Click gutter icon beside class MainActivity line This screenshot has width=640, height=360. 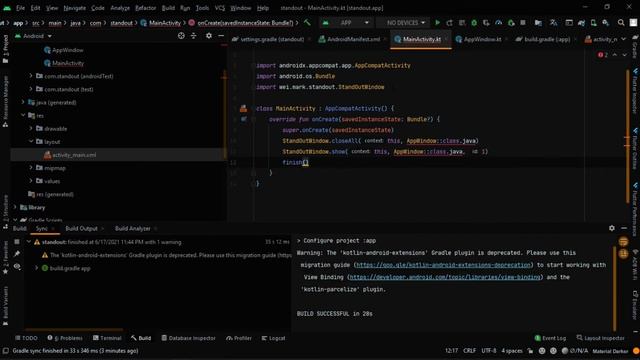click(243, 109)
